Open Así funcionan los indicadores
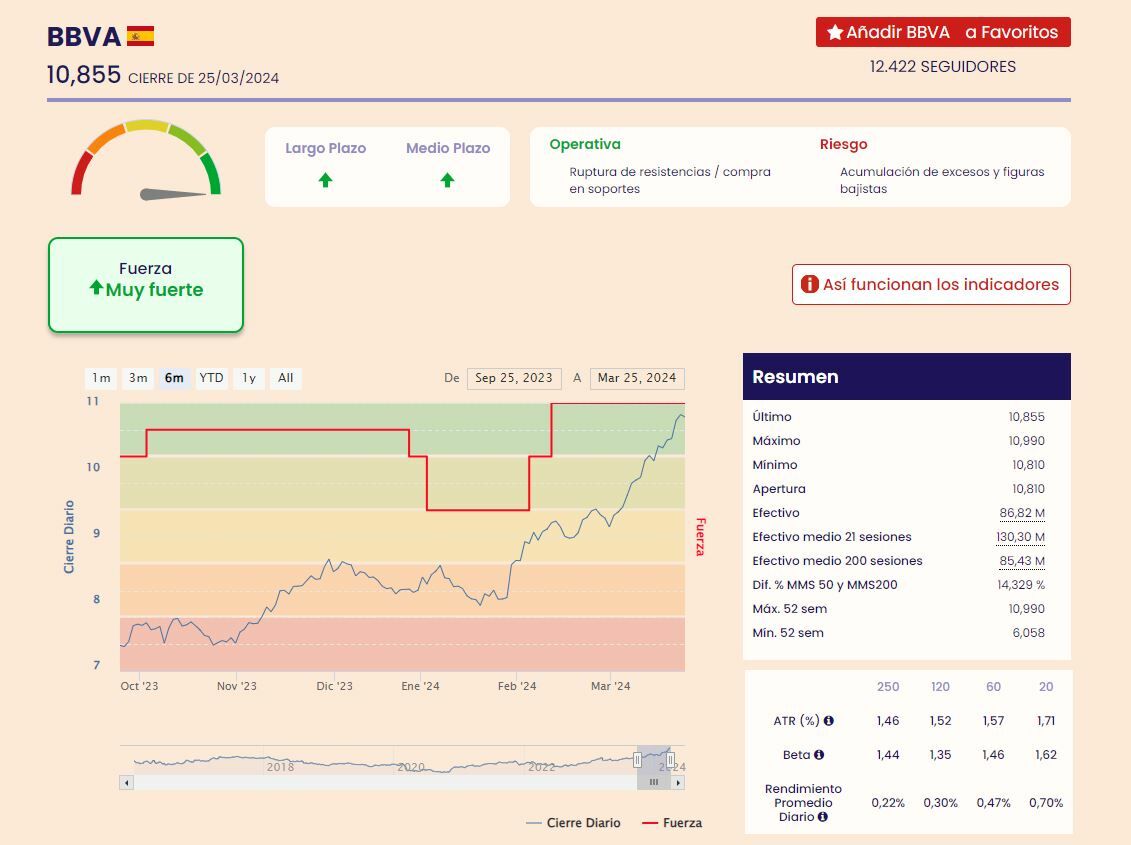 pos(930,284)
